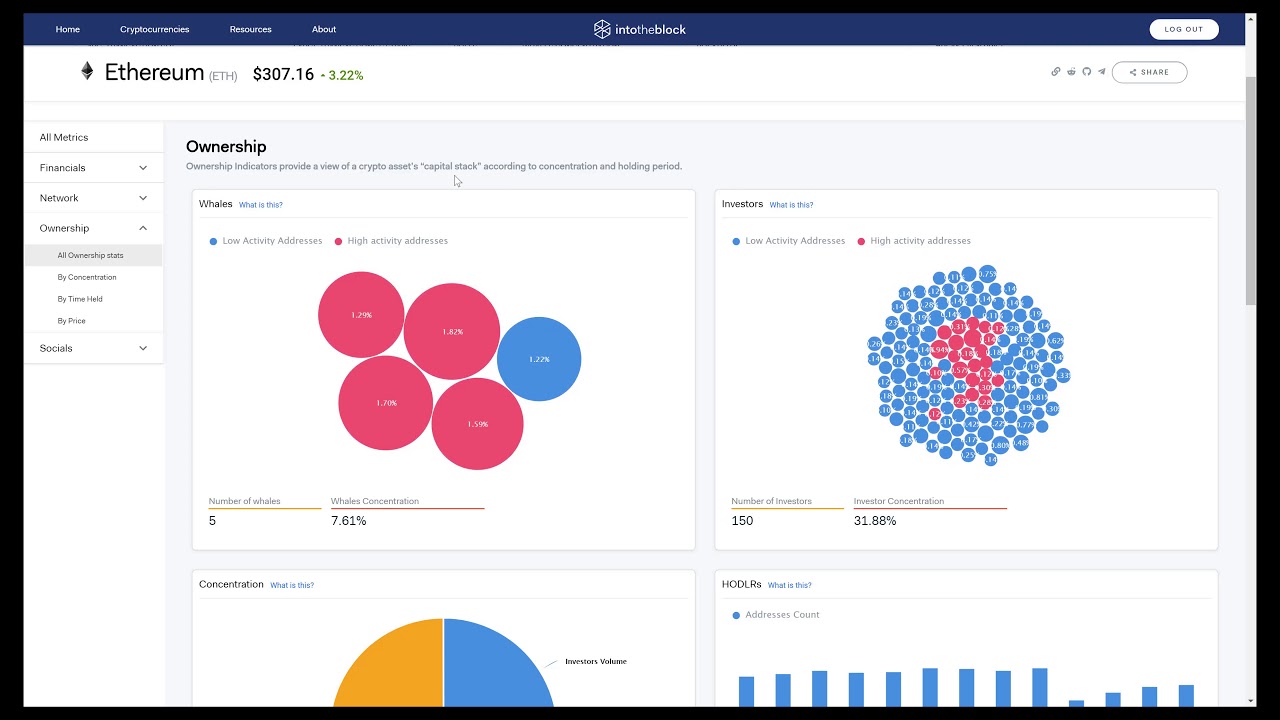Click the Number of Investors value 150
The image size is (1280, 720).
click(x=742, y=521)
